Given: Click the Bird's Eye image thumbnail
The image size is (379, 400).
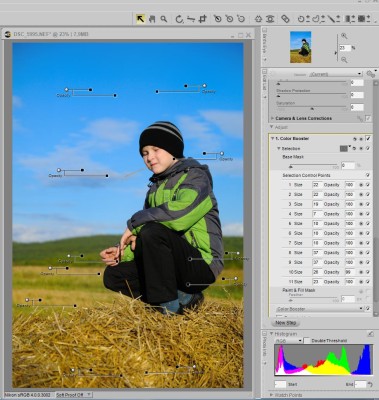Looking at the screenshot, I should [300, 47].
